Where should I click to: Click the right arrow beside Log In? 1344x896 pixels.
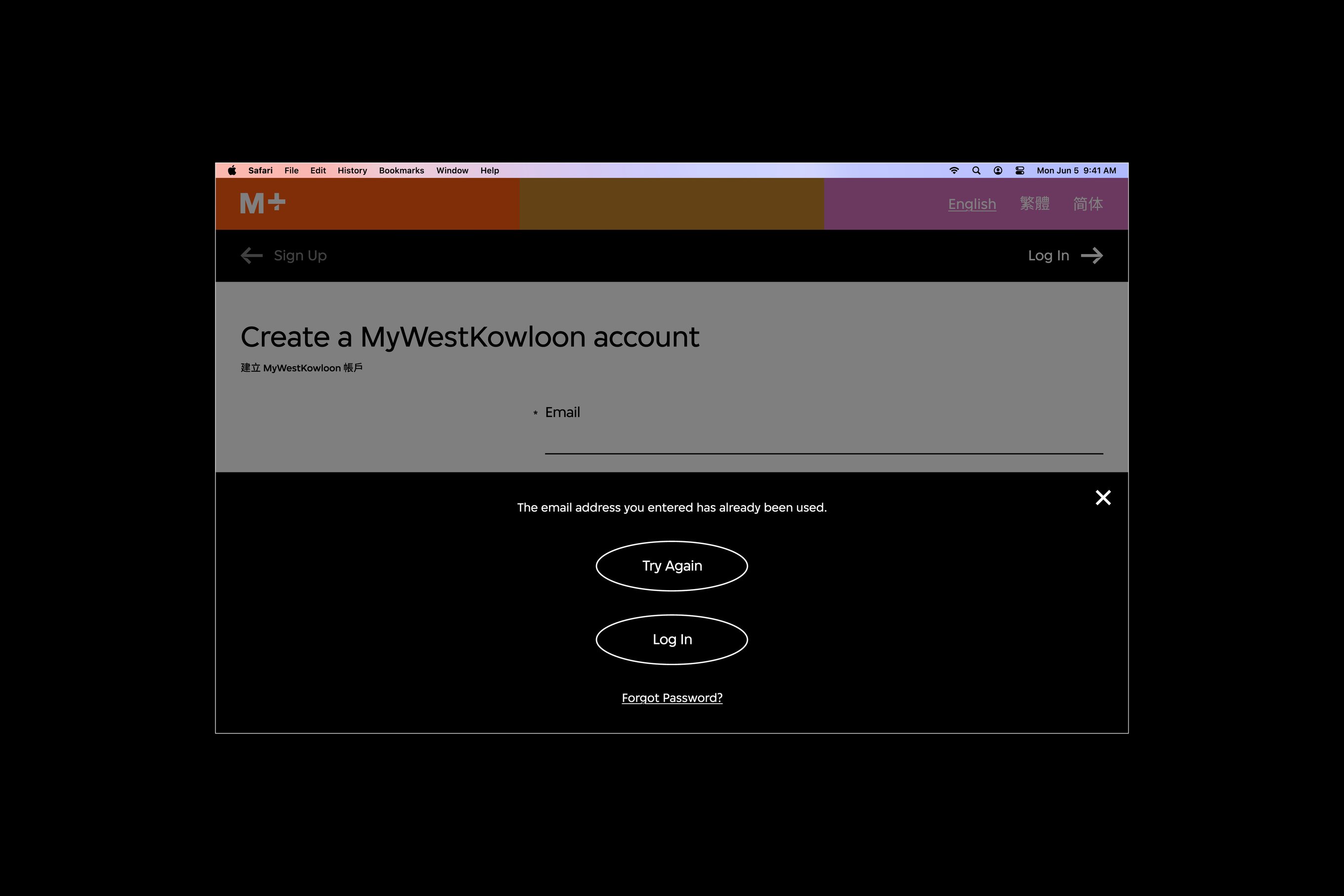point(1092,256)
